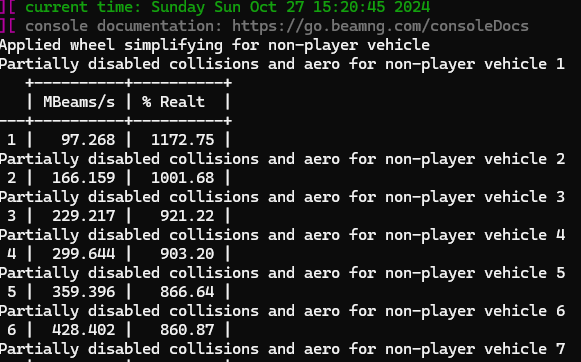Open the console documentation URL link

click(x=380, y=26)
